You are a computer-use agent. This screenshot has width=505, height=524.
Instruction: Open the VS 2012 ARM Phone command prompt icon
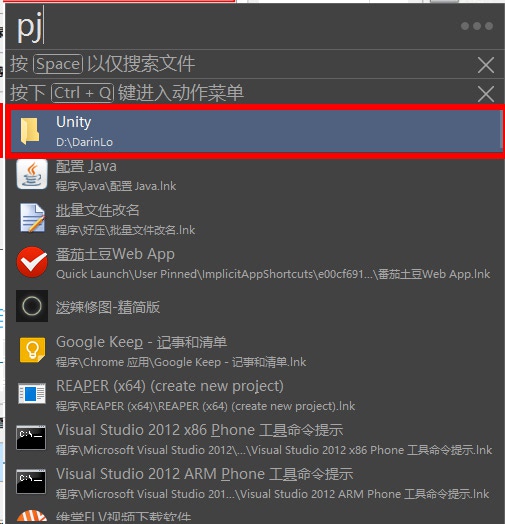click(x=31, y=482)
